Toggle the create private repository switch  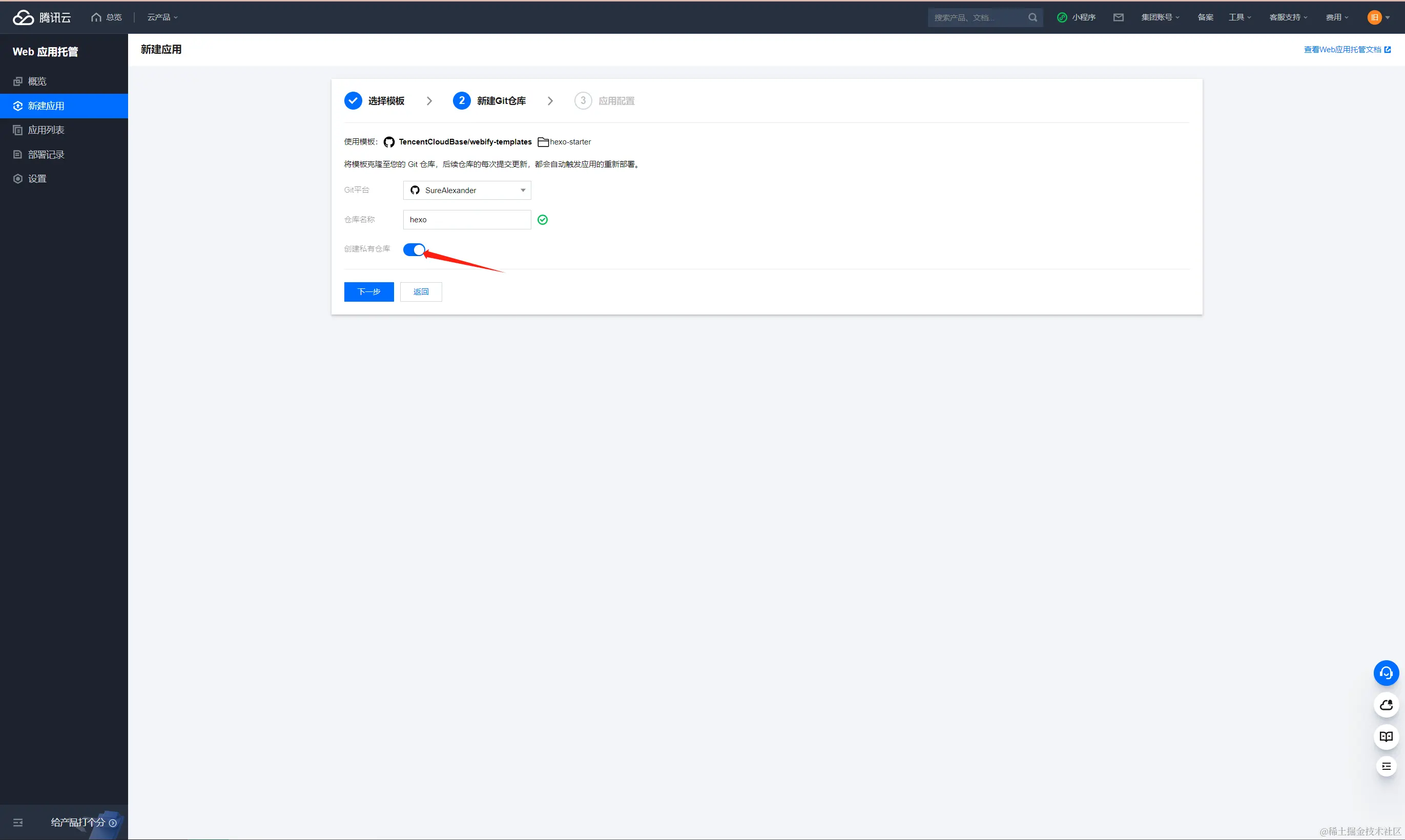pos(414,249)
